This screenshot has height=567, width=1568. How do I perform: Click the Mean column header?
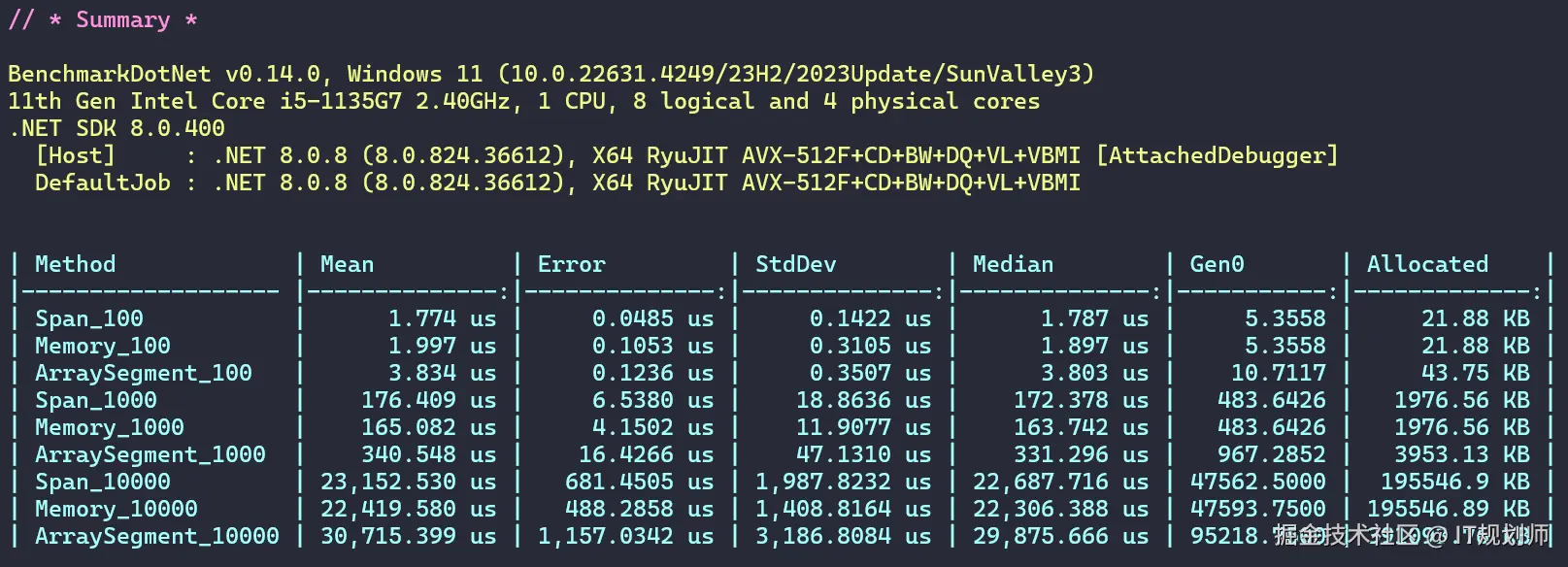(x=347, y=264)
